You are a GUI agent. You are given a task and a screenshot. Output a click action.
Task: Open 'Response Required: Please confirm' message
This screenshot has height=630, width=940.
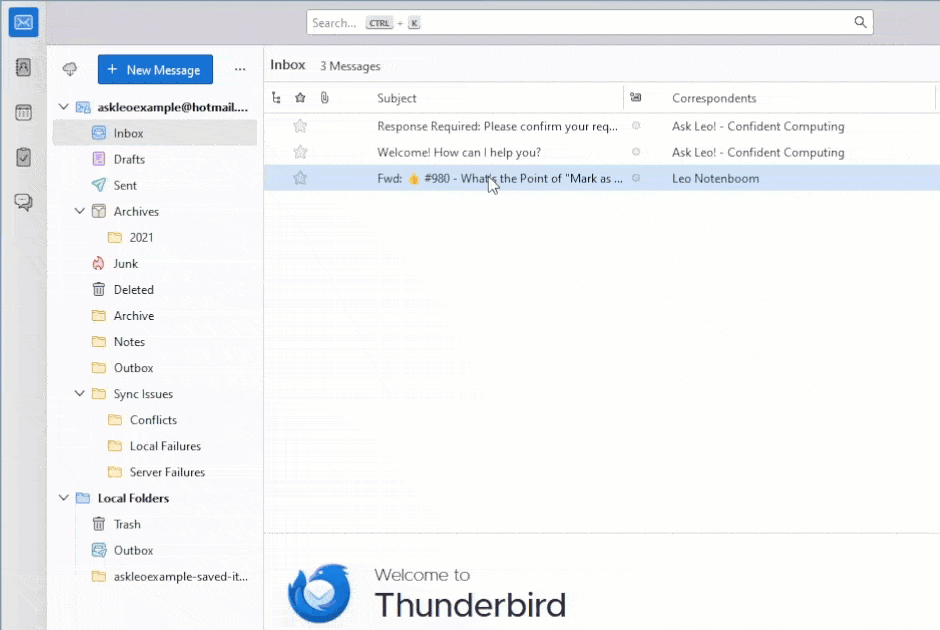pyautogui.click(x=497, y=126)
